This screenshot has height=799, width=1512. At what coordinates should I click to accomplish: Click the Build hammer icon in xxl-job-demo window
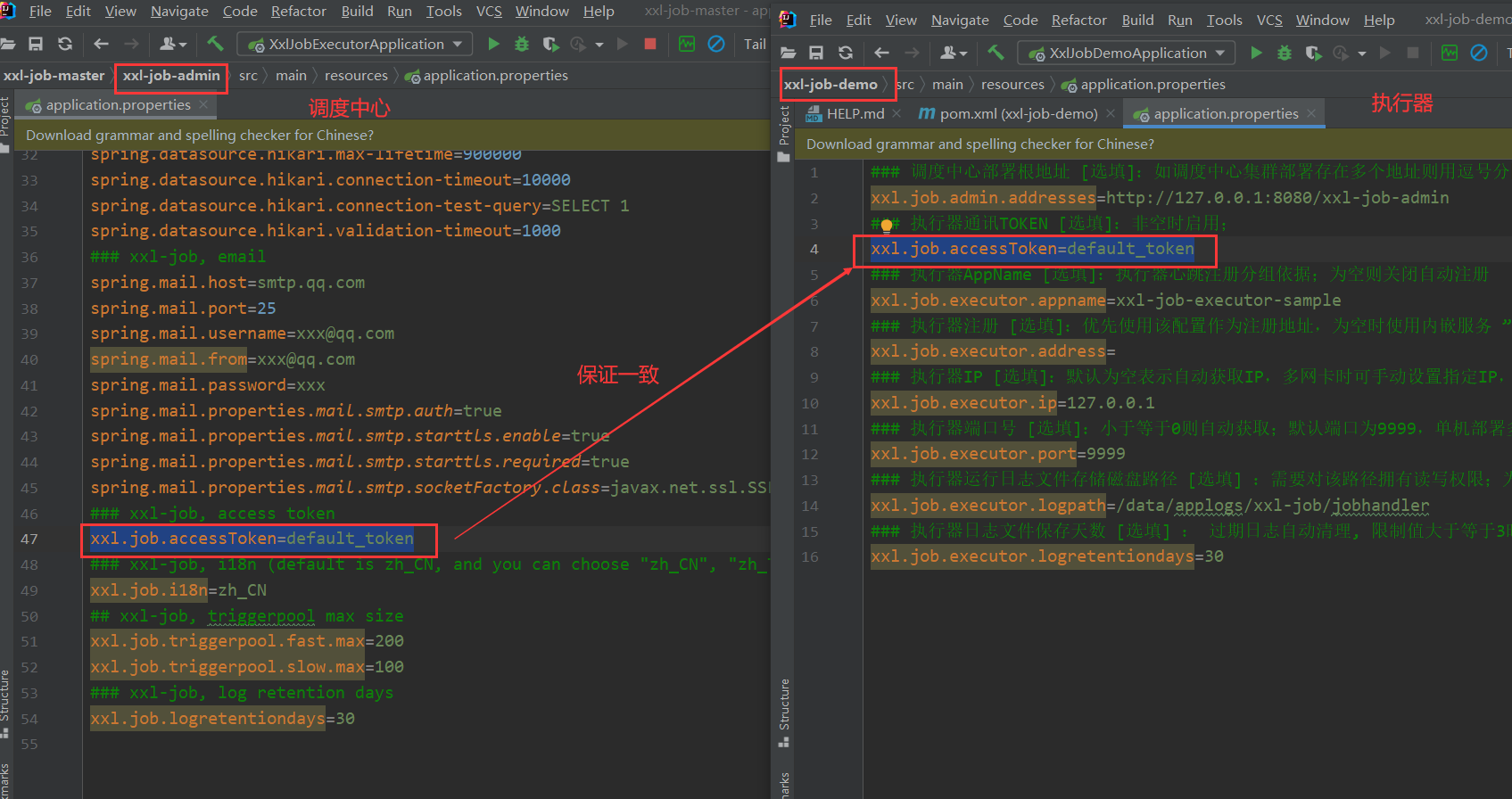pos(996,53)
